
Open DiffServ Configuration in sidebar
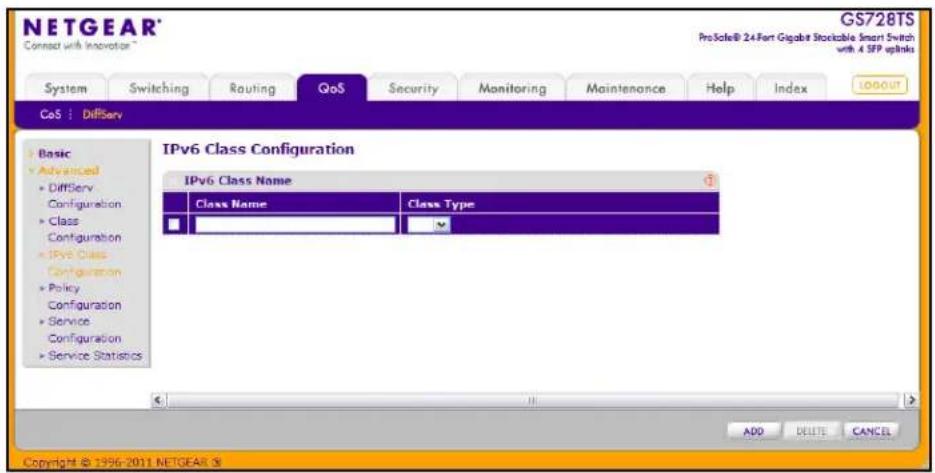(84, 196)
